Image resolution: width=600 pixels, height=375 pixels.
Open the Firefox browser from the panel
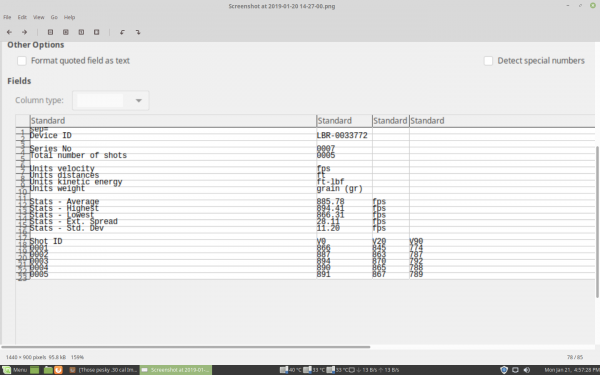pyautogui.click(x=58, y=370)
